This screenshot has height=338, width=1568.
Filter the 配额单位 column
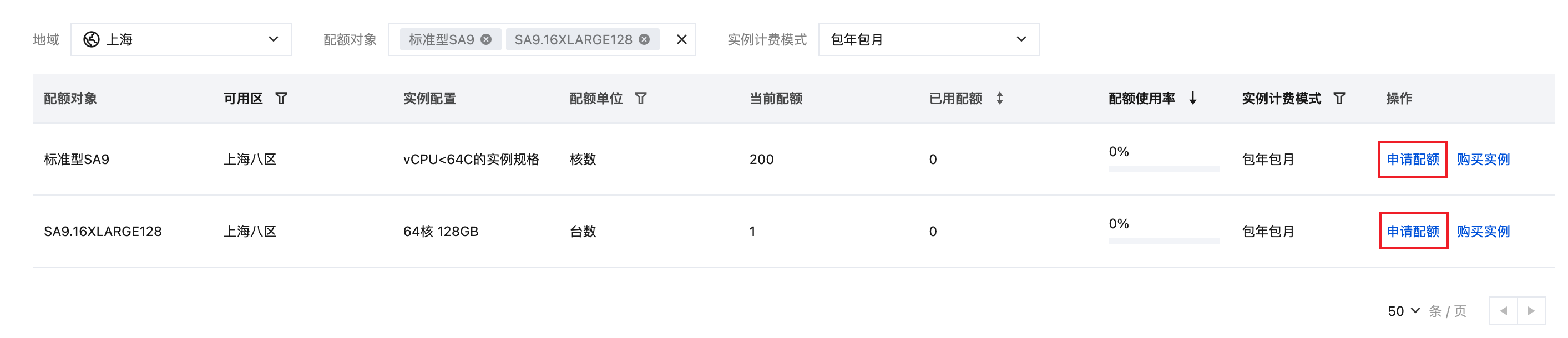click(x=641, y=99)
